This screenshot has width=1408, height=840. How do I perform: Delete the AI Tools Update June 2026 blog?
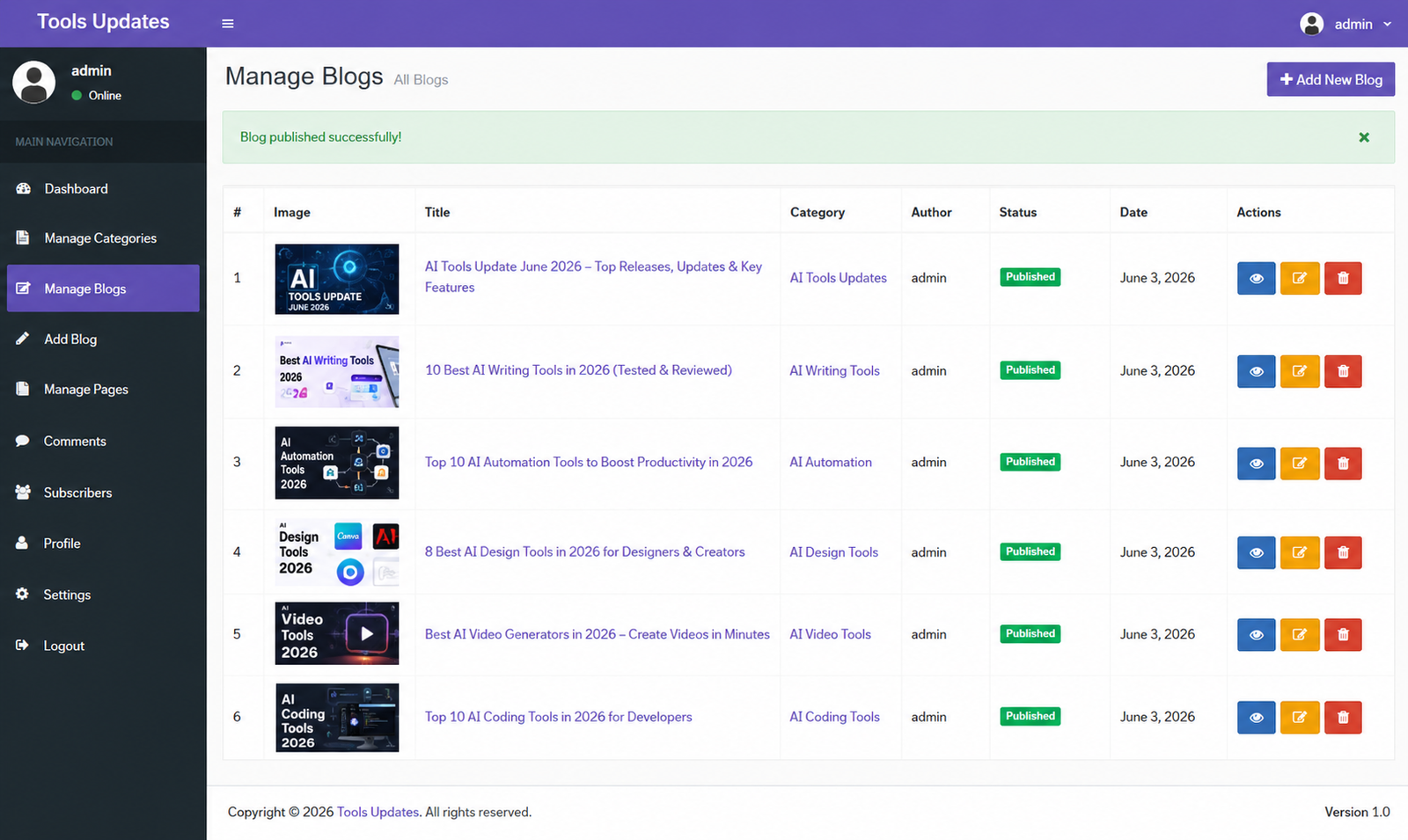pyautogui.click(x=1343, y=278)
